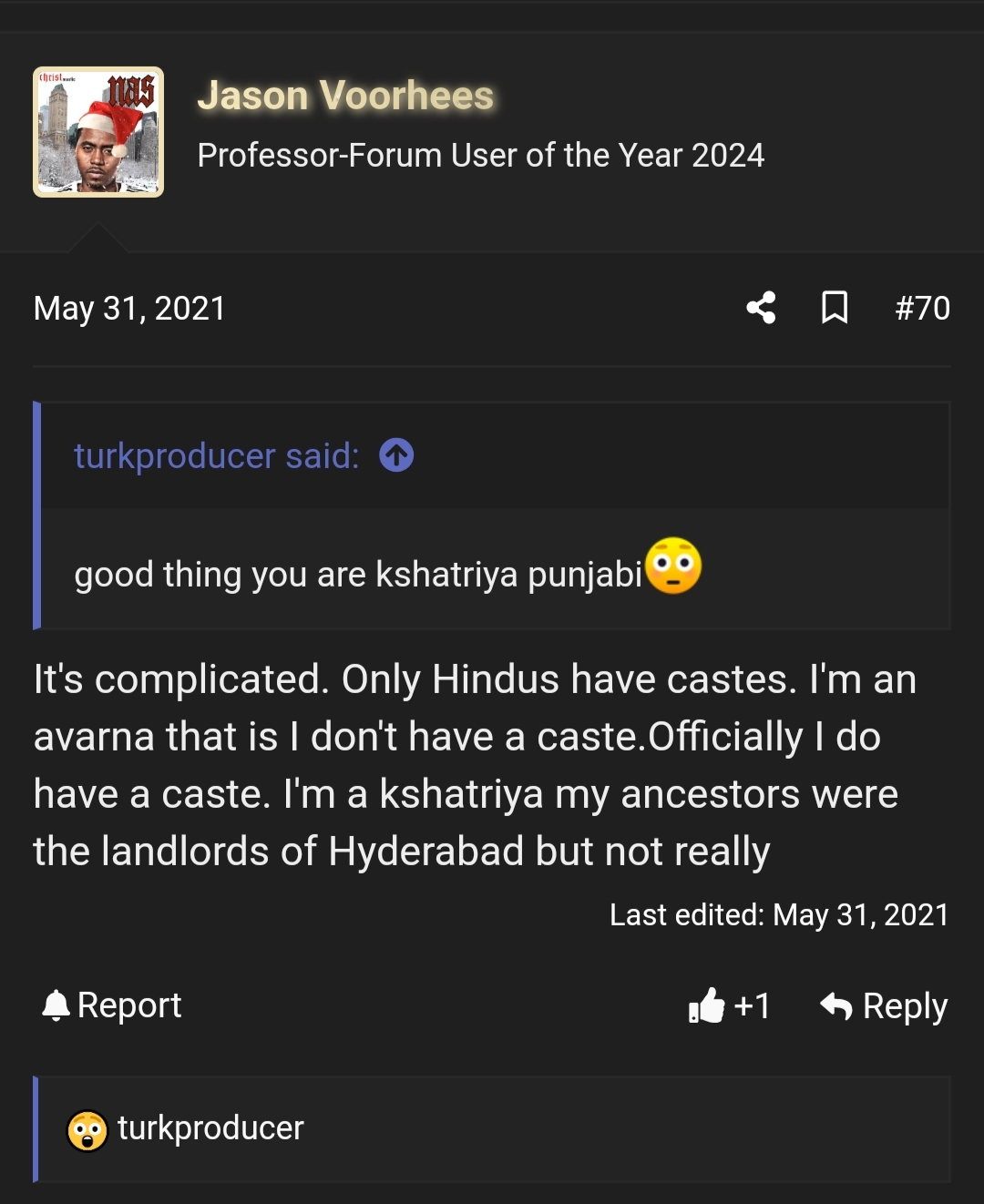Image resolution: width=984 pixels, height=1204 pixels.
Task: Click the "turkproducer said:" quote header
Action: 217,455
